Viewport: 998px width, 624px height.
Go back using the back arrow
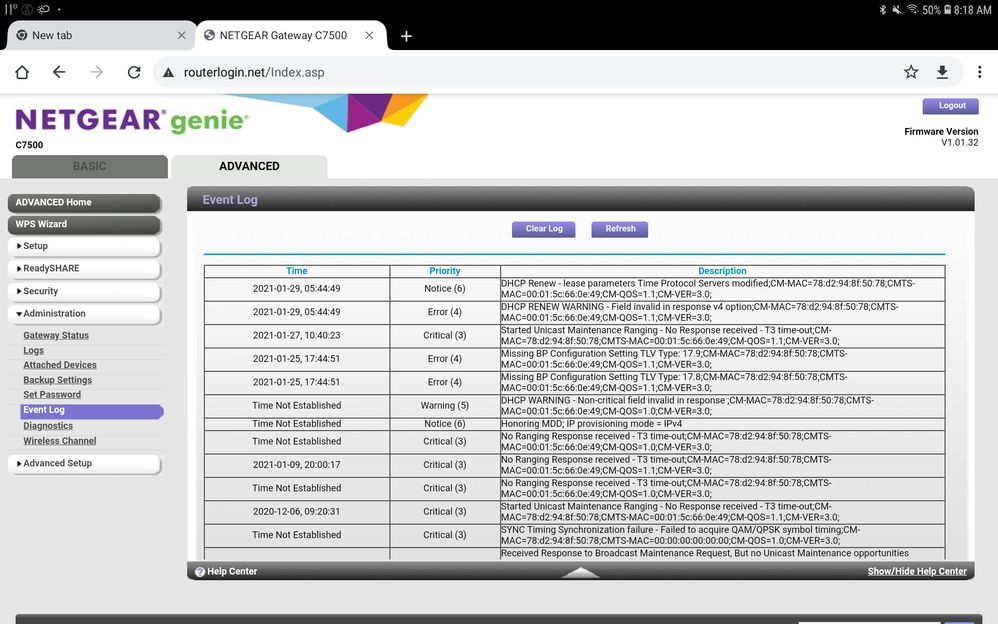(x=59, y=72)
